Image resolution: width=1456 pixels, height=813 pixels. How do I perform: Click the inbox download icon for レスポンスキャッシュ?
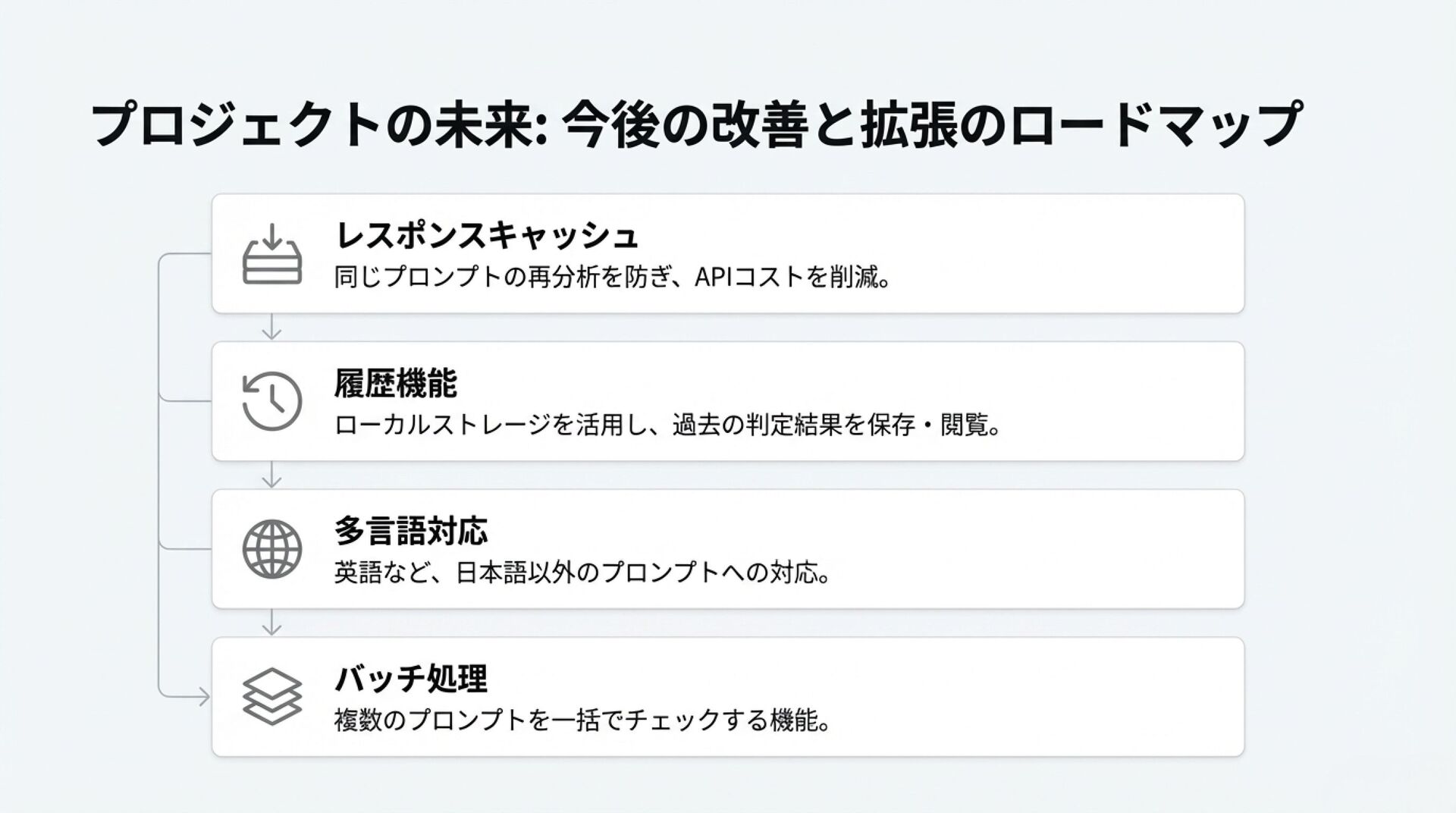click(271, 253)
